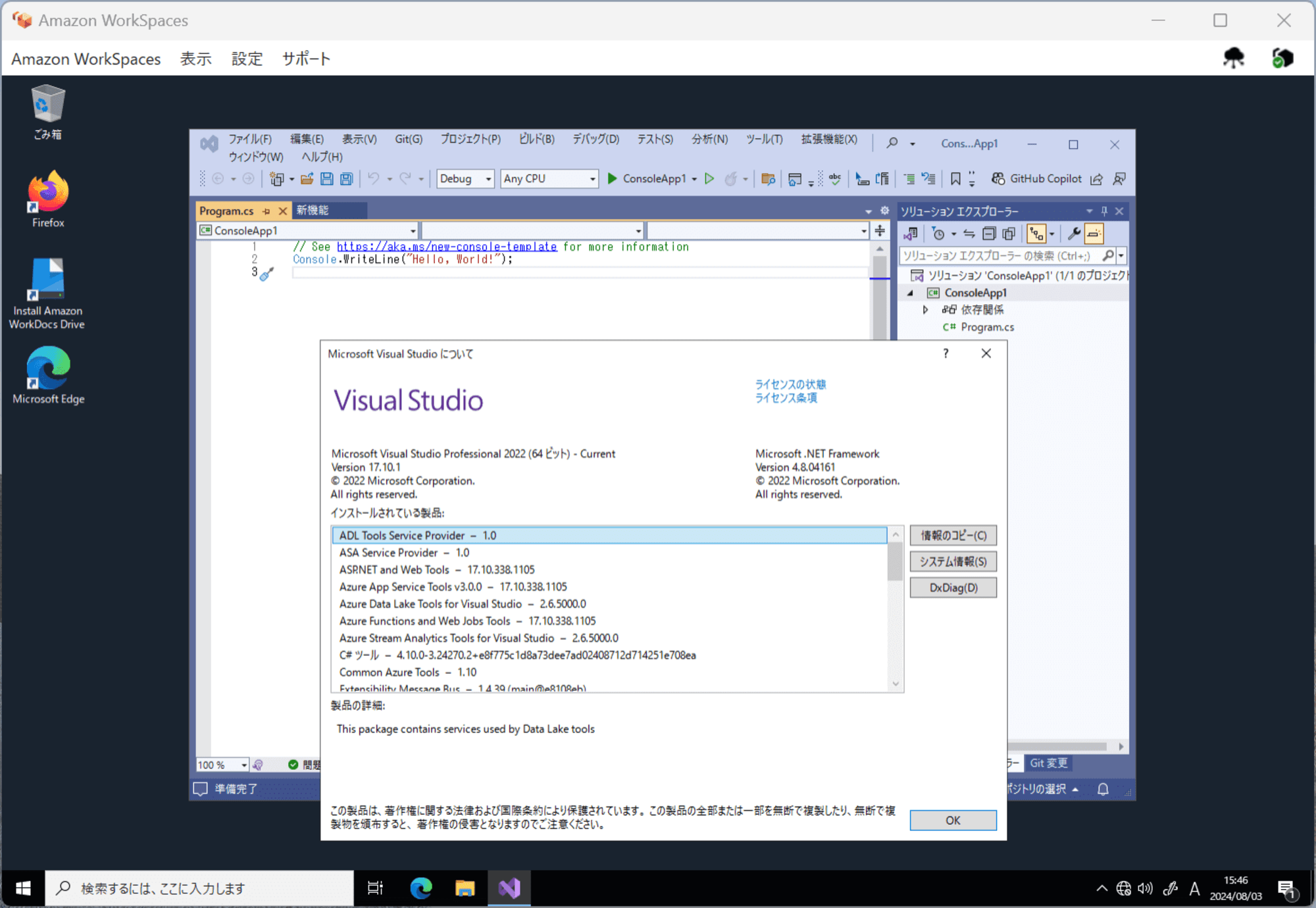
Task: Click the split editor icon right of navigation bar
Action: [880, 230]
